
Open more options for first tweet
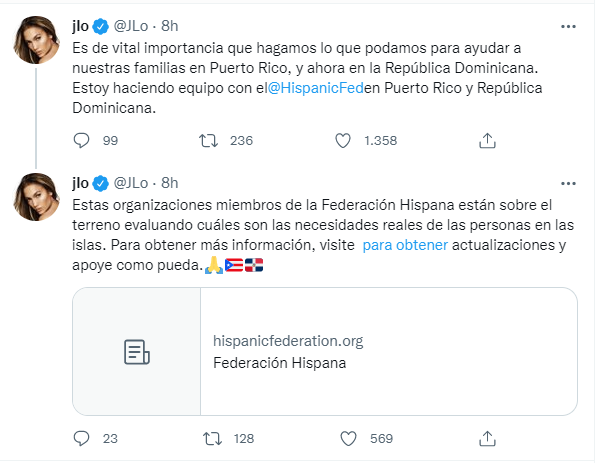tap(569, 24)
